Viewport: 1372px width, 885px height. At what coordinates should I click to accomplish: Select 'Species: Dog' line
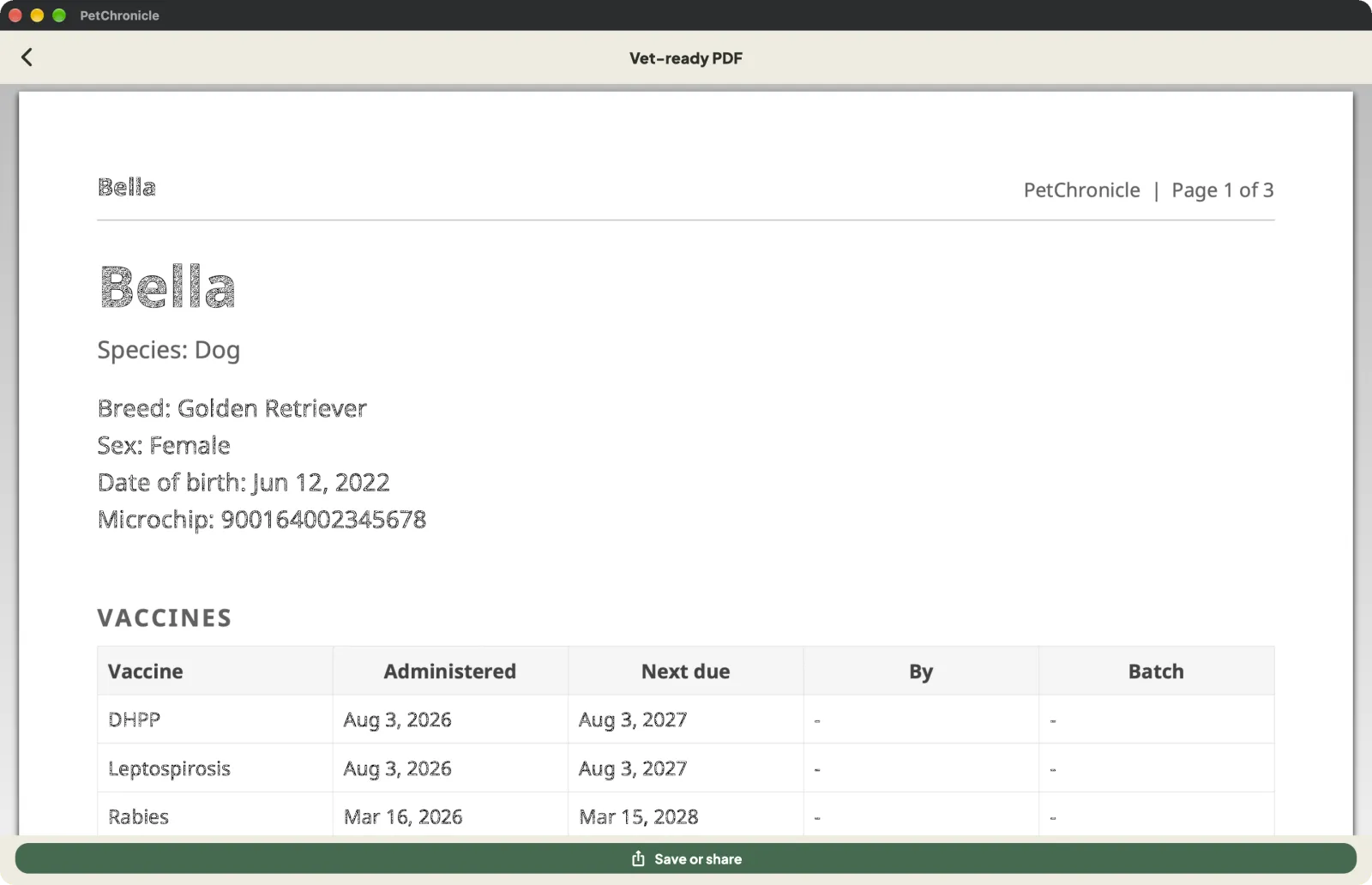tap(169, 350)
